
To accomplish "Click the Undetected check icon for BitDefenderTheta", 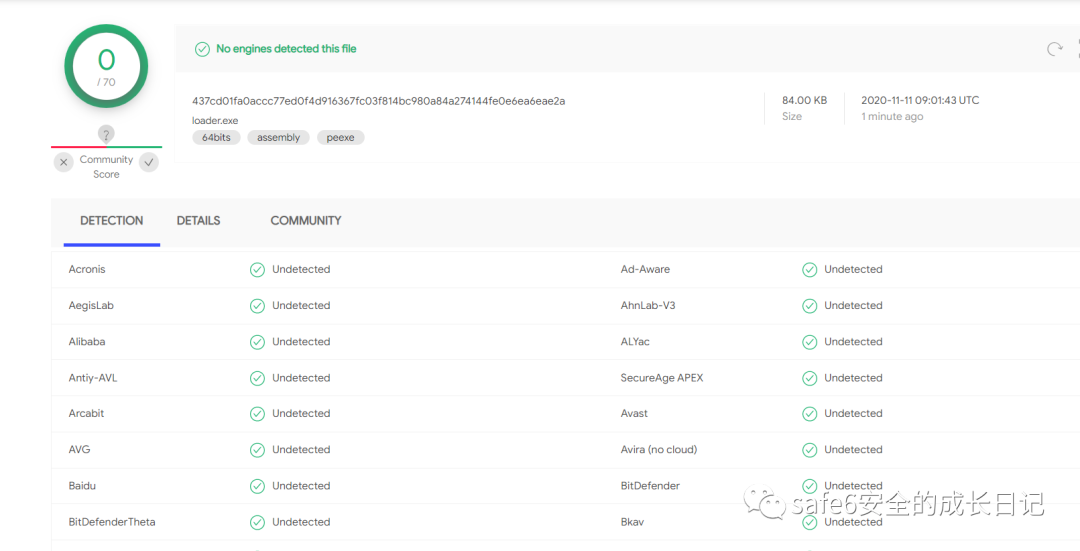I will pos(258,523).
